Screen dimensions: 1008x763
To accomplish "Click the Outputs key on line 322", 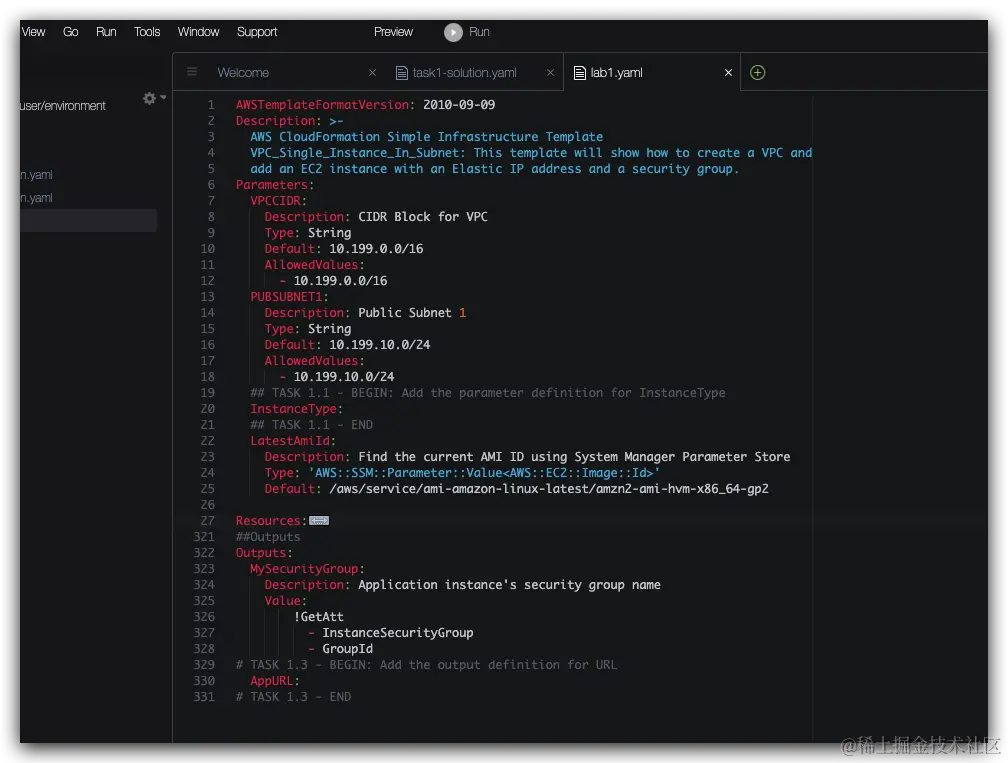I will (261, 553).
